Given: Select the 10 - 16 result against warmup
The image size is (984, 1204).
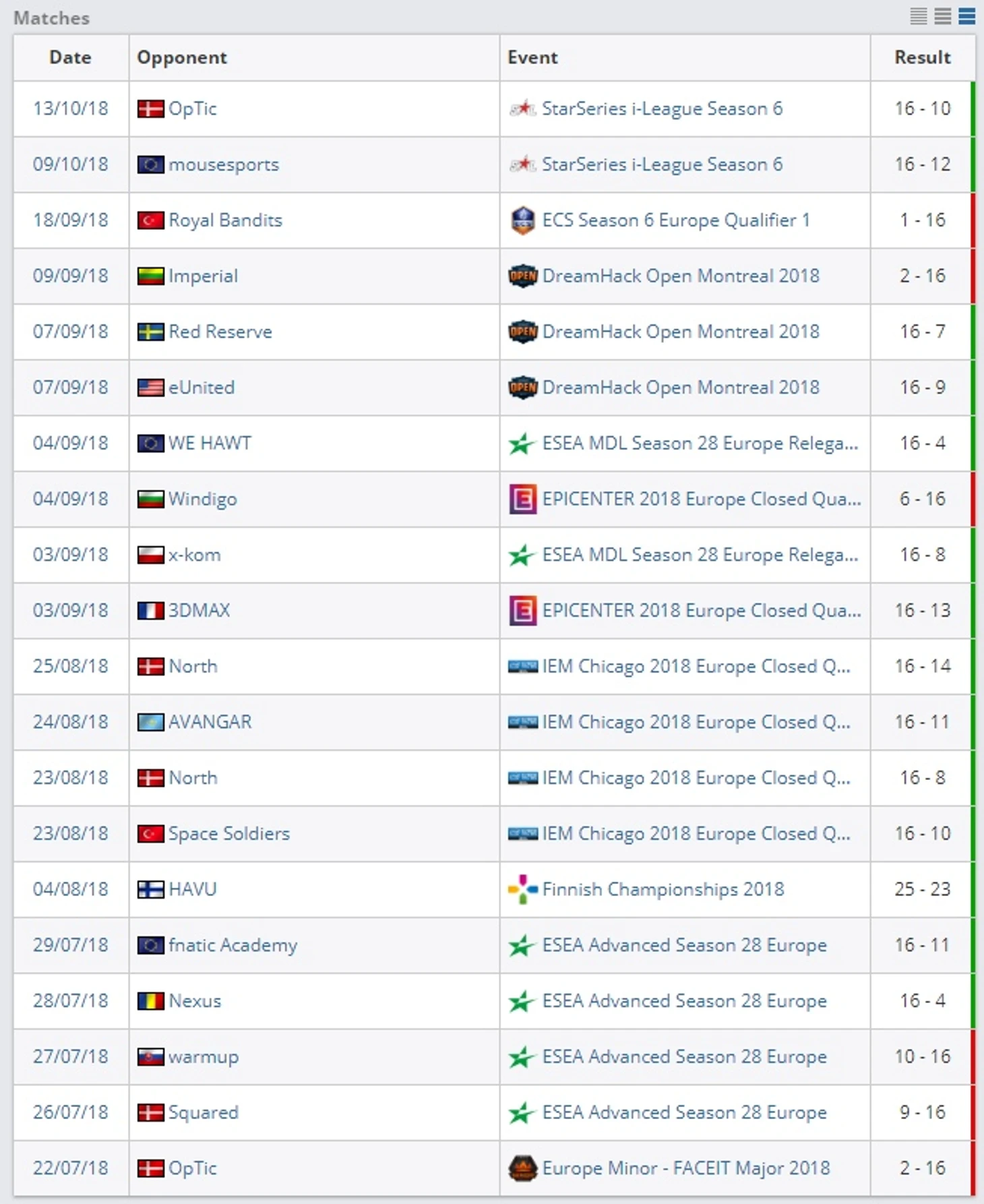Looking at the screenshot, I should click(922, 1057).
